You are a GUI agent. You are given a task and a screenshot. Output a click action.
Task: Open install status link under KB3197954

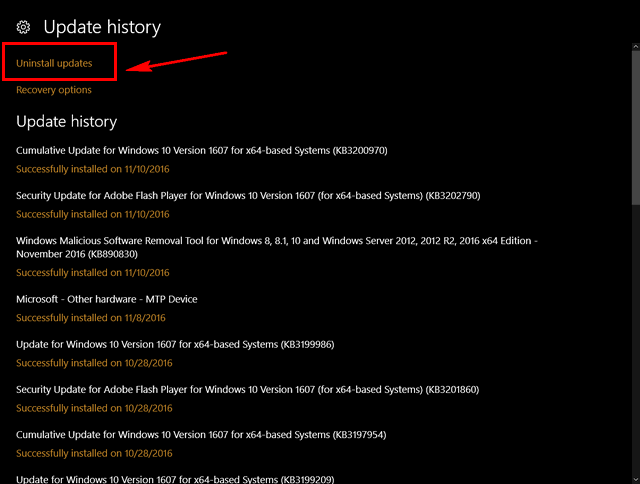[94, 453]
